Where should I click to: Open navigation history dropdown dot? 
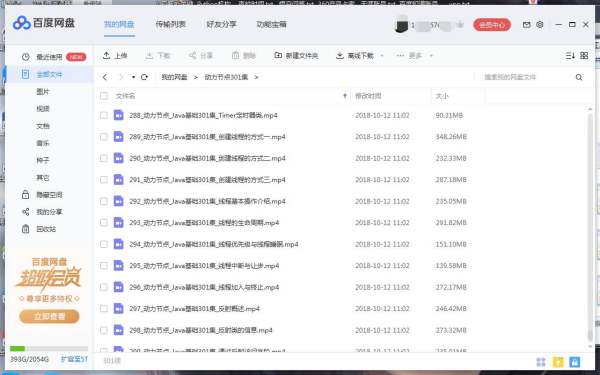[133, 77]
